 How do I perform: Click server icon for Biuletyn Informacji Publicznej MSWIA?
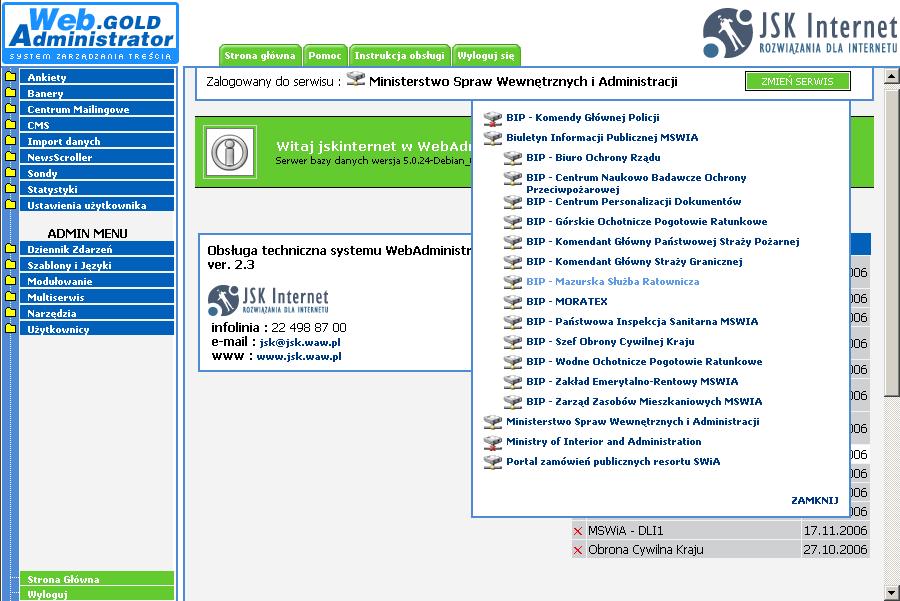coord(492,138)
